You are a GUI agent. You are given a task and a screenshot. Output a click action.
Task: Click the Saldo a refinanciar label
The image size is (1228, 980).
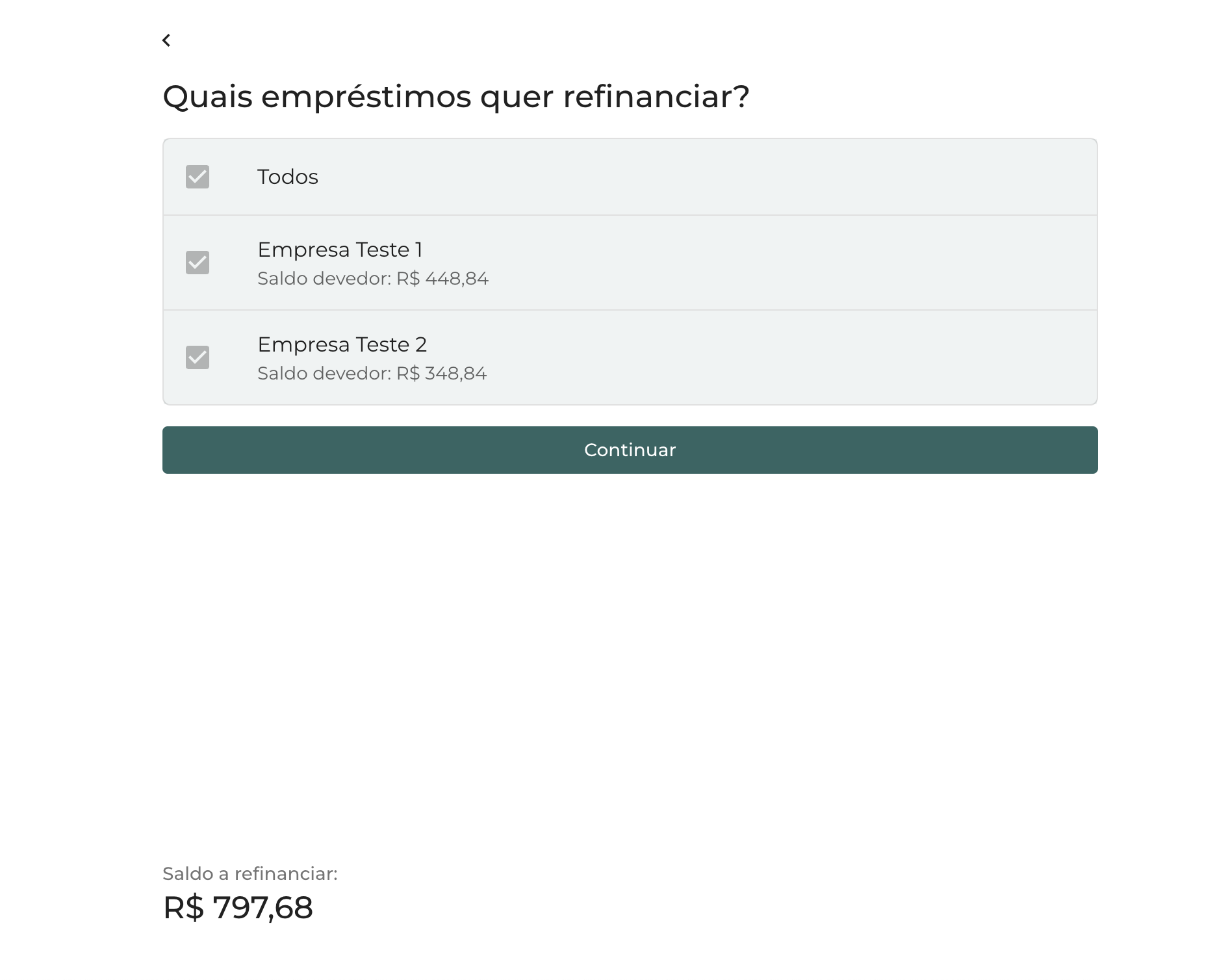(x=250, y=873)
